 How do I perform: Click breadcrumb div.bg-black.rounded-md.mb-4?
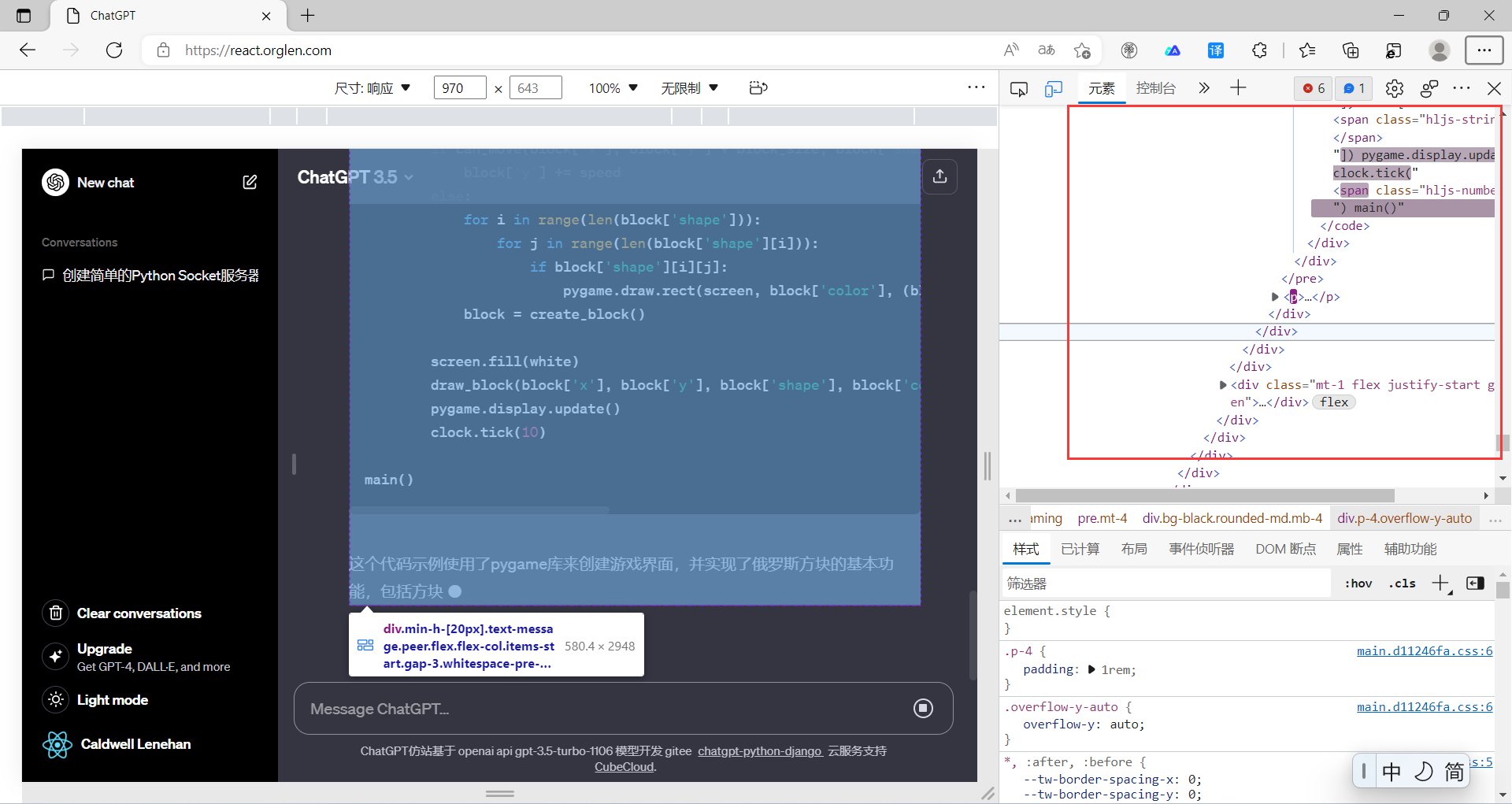(1232, 518)
